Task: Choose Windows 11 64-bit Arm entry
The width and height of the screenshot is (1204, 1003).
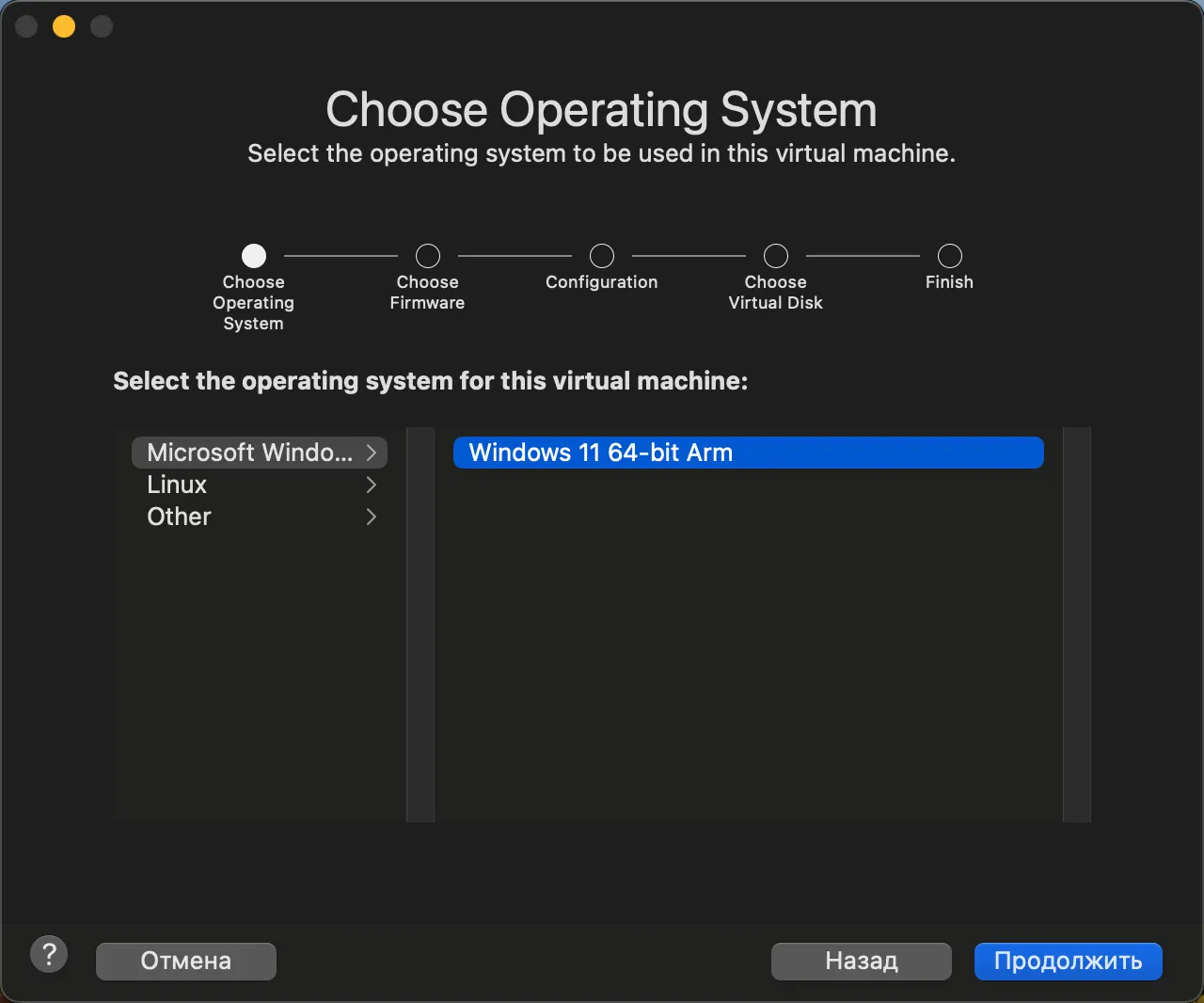Action: 749,453
